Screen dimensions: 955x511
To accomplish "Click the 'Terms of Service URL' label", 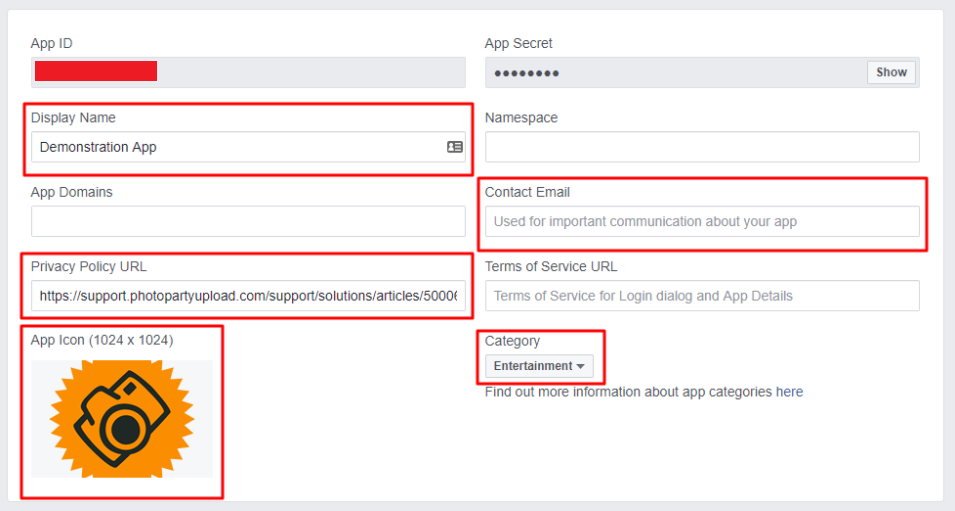I will (551, 266).
